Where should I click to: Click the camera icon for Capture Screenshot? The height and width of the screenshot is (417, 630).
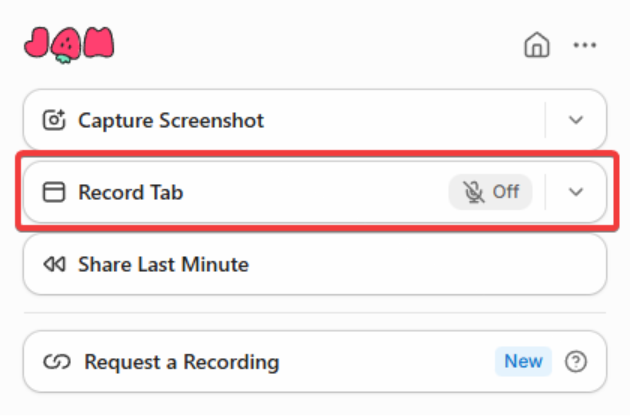53,120
